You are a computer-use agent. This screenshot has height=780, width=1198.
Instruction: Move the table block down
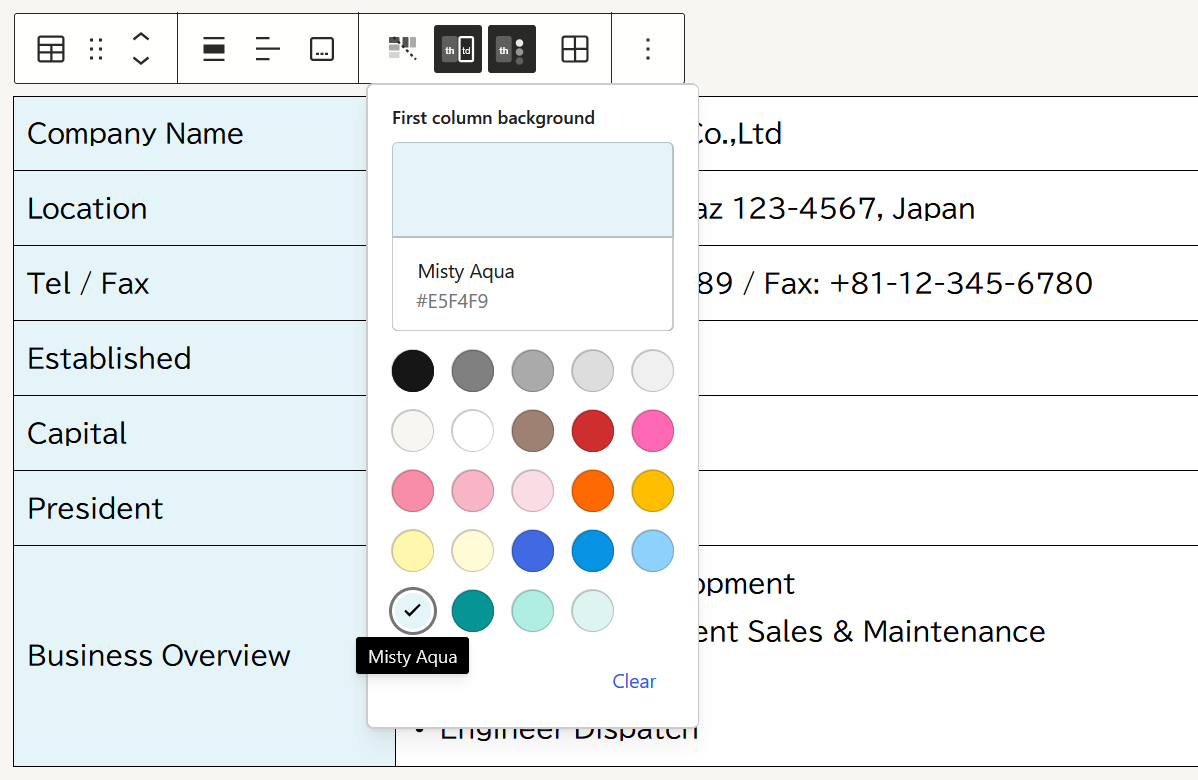(141, 60)
